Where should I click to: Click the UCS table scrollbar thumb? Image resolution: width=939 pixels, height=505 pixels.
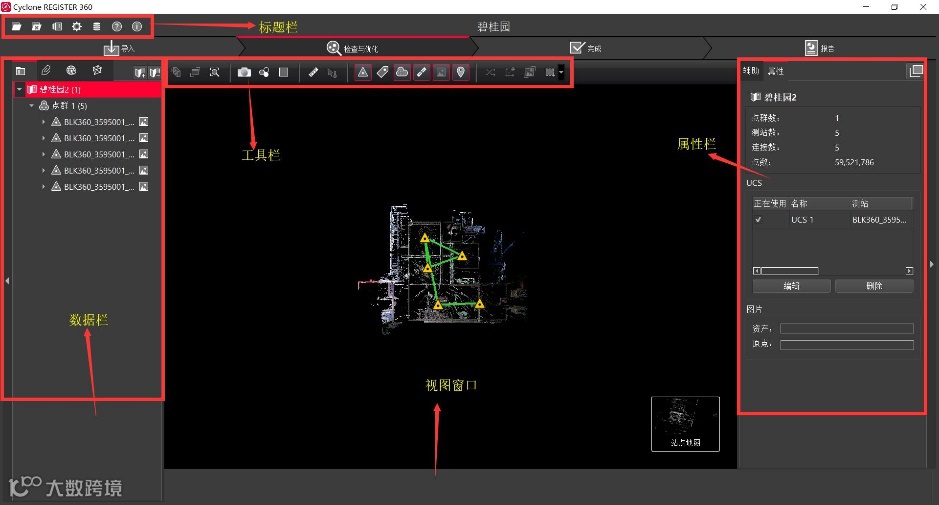(x=790, y=271)
